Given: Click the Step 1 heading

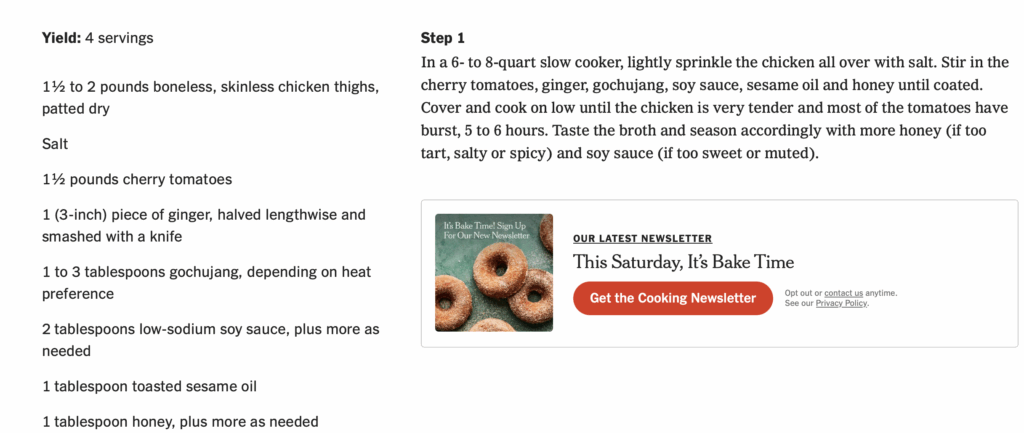Looking at the screenshot, I should point(443,38).
